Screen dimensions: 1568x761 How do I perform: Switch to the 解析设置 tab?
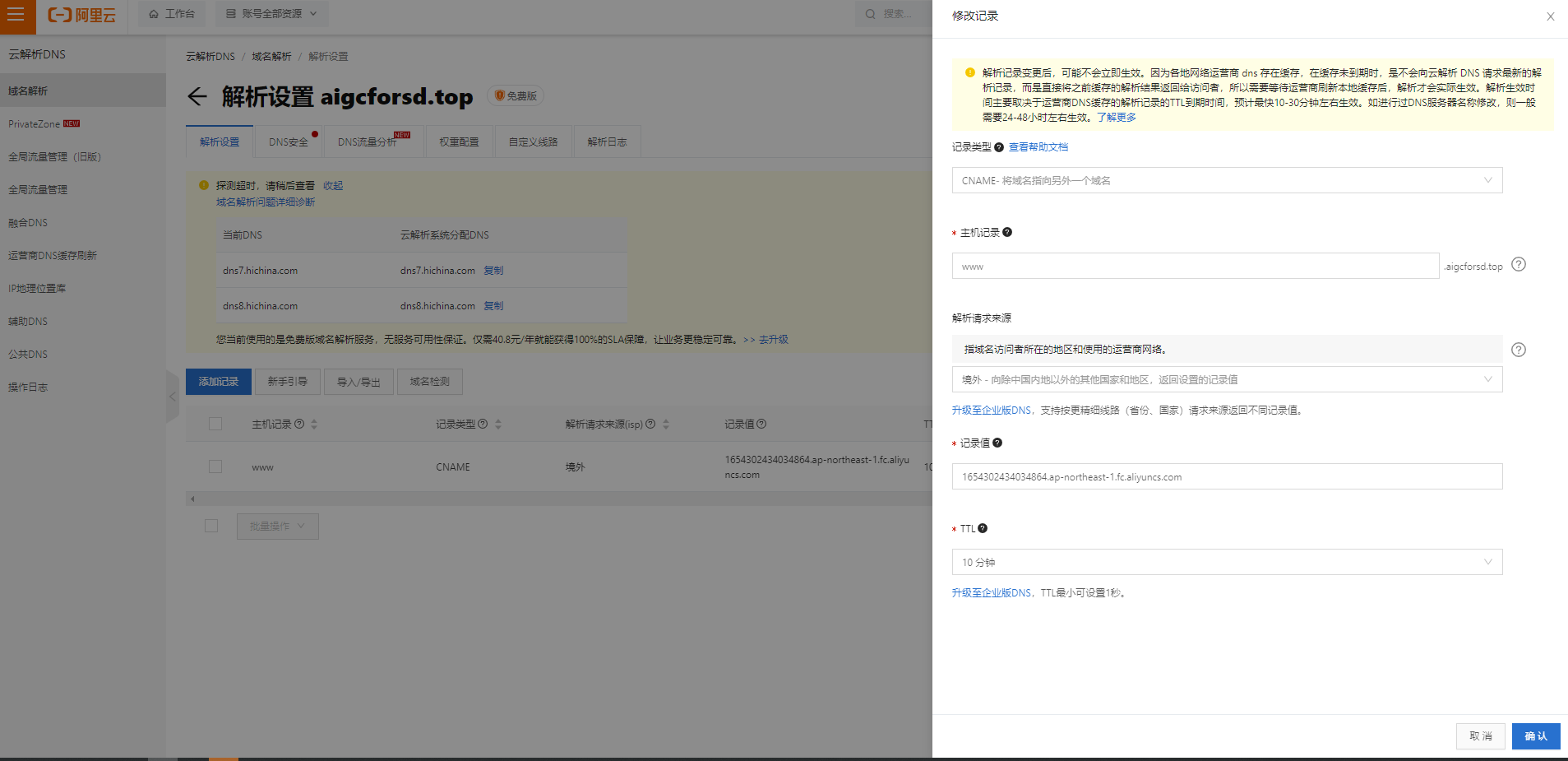click(220, 142)
